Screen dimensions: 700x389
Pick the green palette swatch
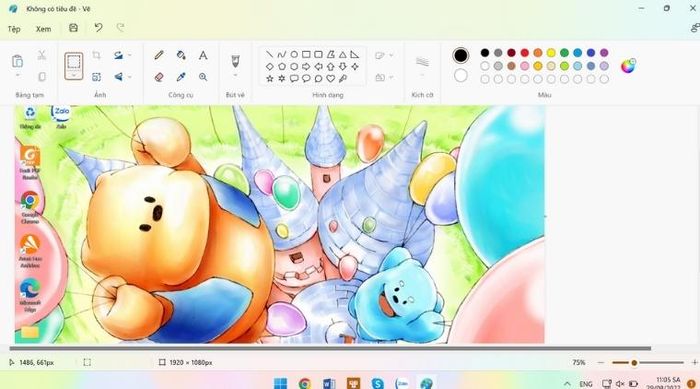tap(564, 53)
